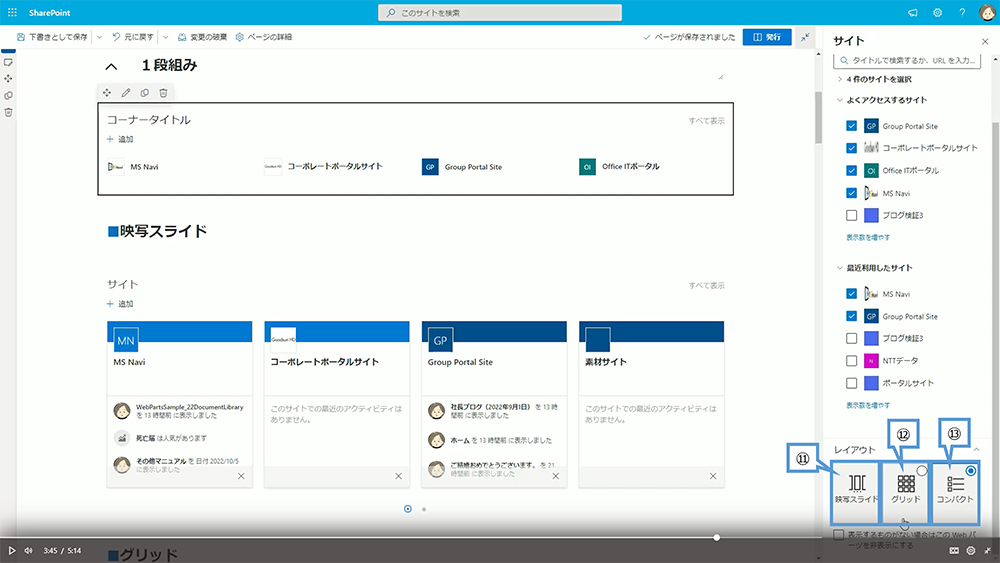Click the move web part icon
The image size is (1000, 563).
[x=107, y=92]
